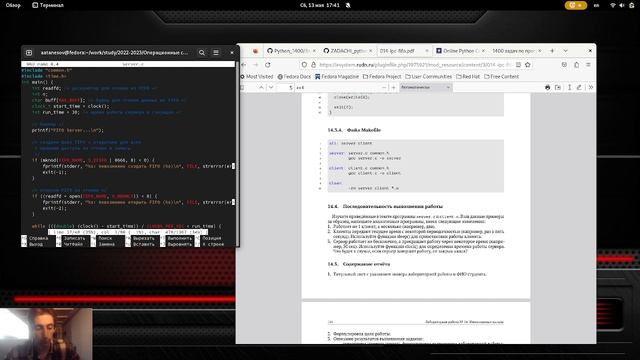Switch to the 1400 задач tab
640x360 pixels.
(x=513, y=51)
